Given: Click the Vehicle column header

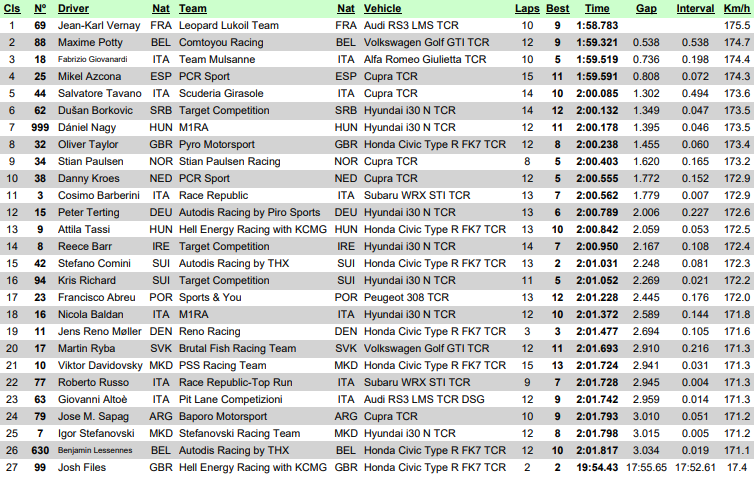Looking at the screenshot, I should [382, 9].
